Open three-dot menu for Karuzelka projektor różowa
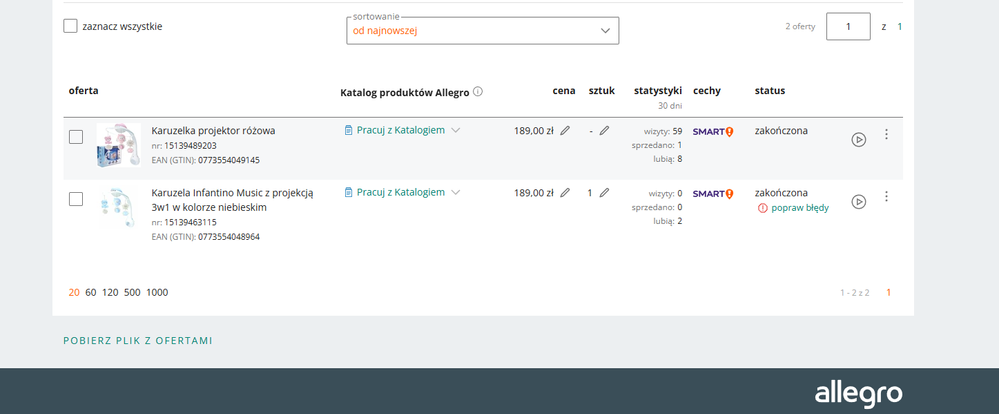This screenshot has width=999, height=414. [886, 135]
